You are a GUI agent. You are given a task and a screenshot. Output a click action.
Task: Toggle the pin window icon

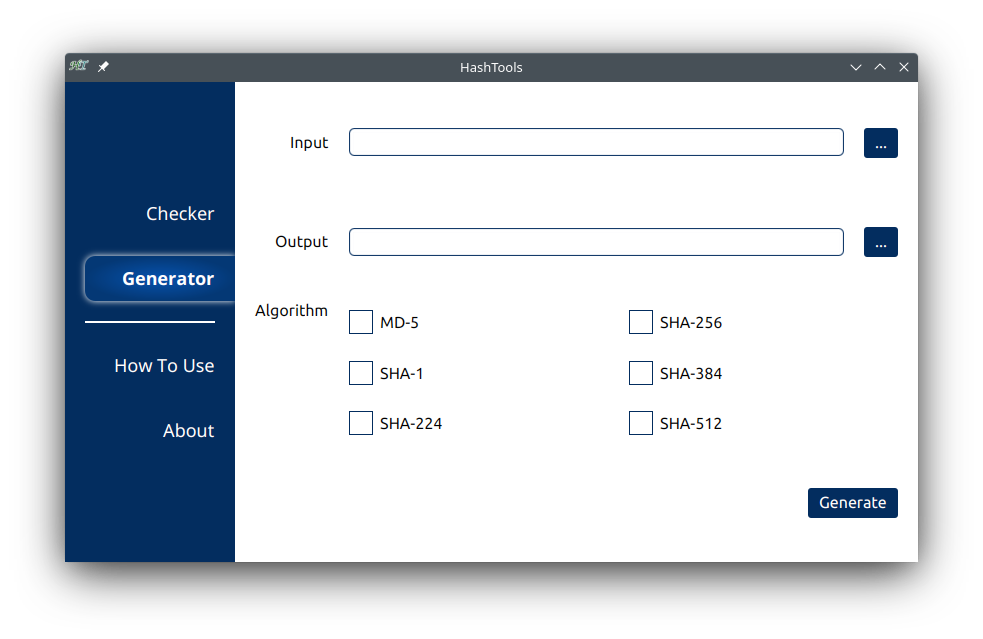point(103,66)
